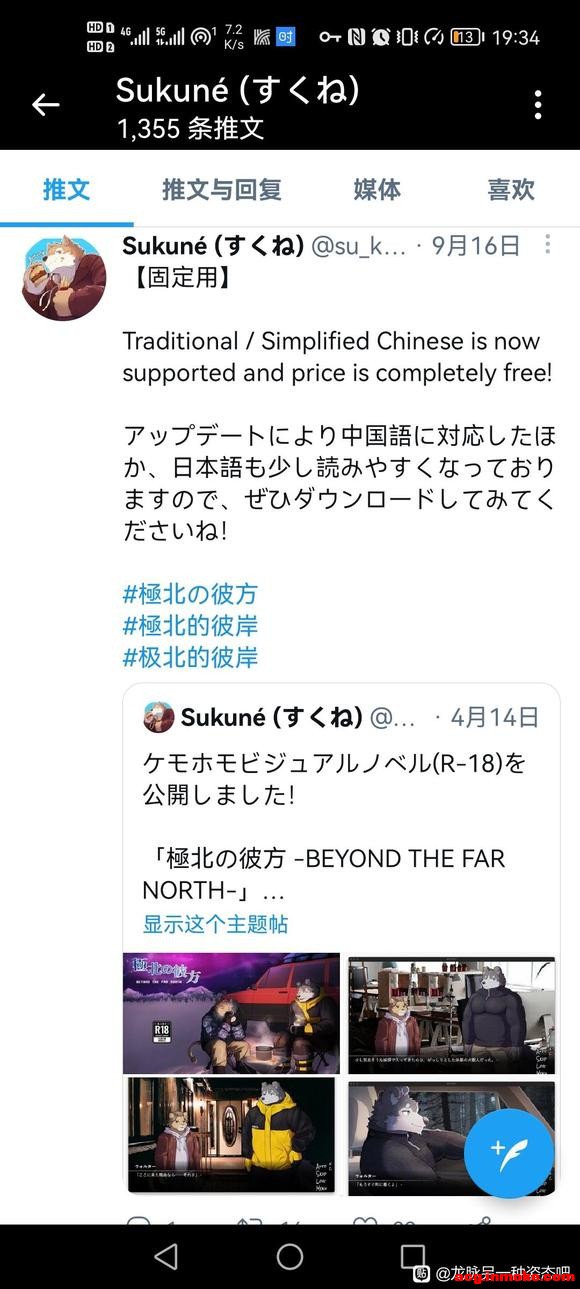Viewport: 580px width, 1289px height.
Task: Tap the Android back navigation triangle
Action: coord(166,1256)
